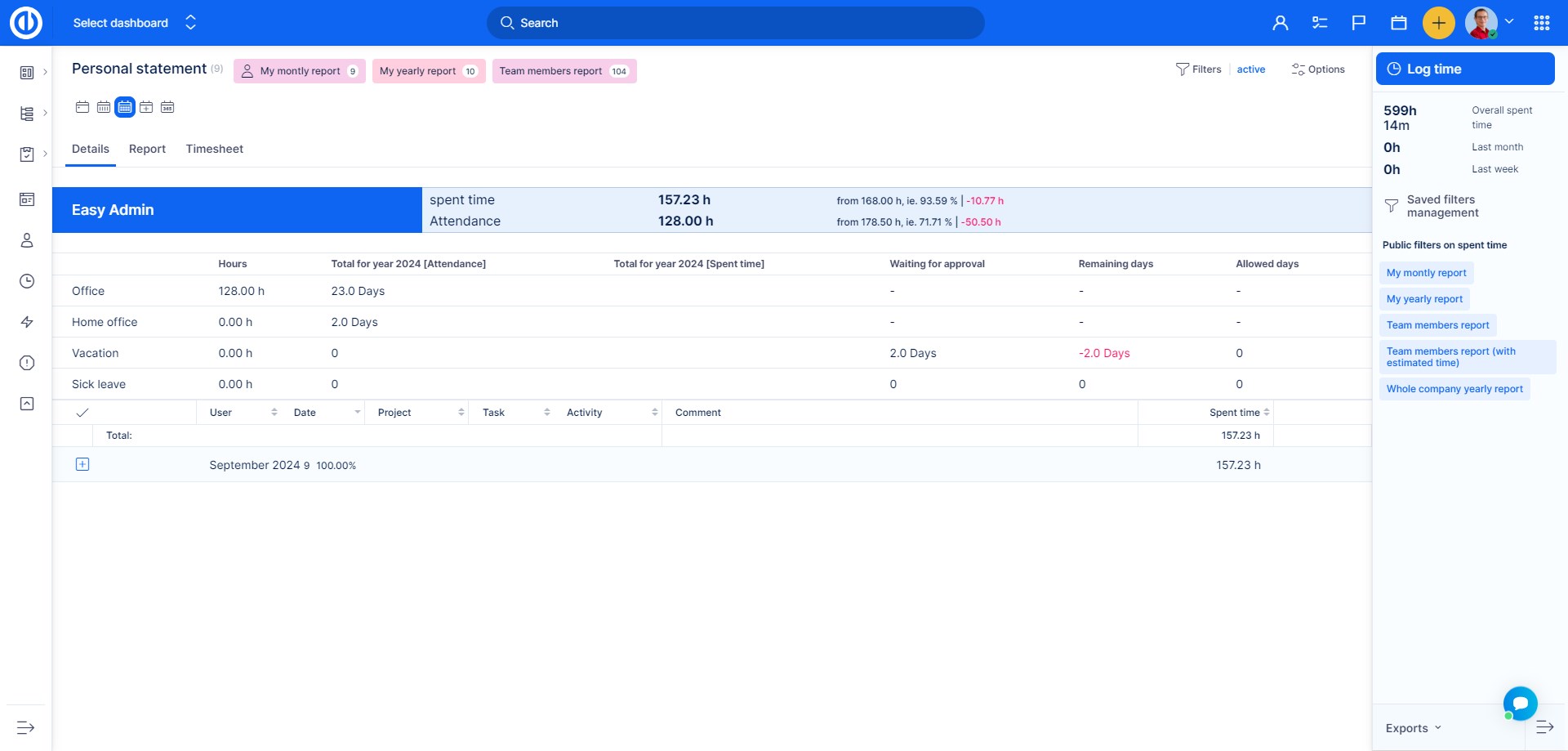Select the highlighted month period icon
This screenshot has height=751, width=1568.
point(125,107)
